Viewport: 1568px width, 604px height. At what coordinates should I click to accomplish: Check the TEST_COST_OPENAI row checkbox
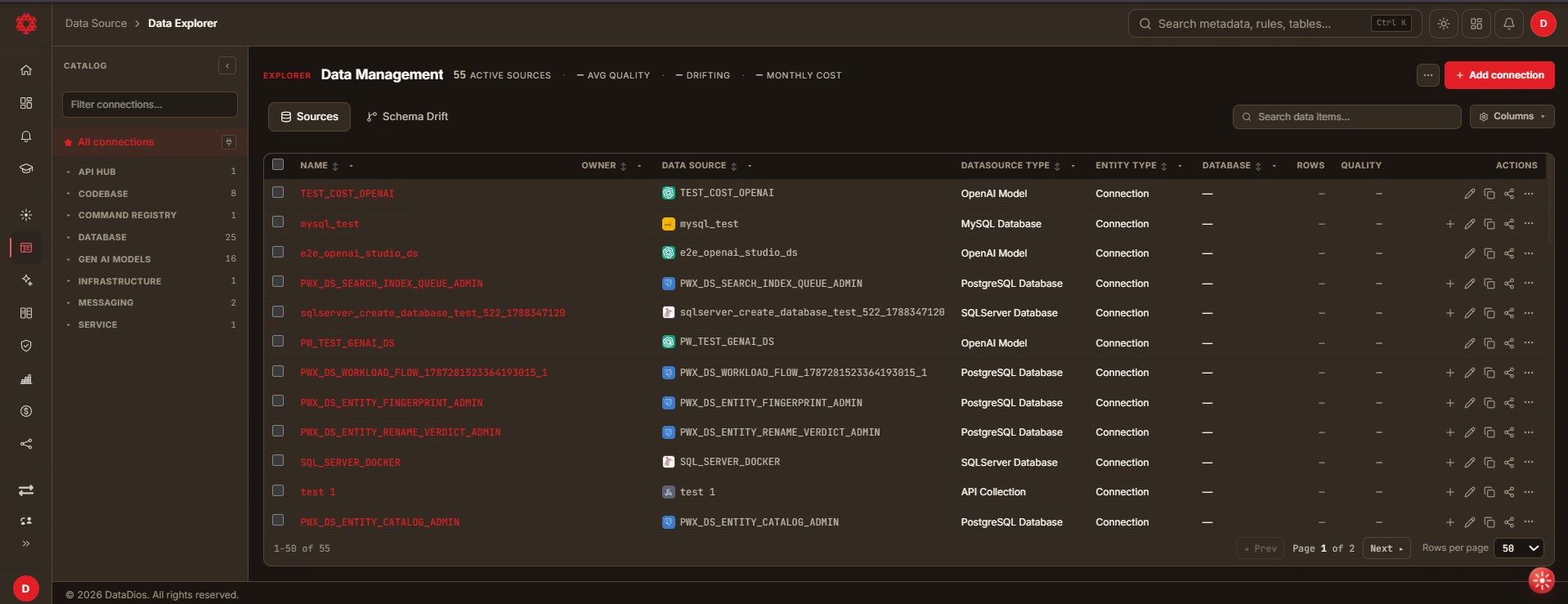coord(278,193)
